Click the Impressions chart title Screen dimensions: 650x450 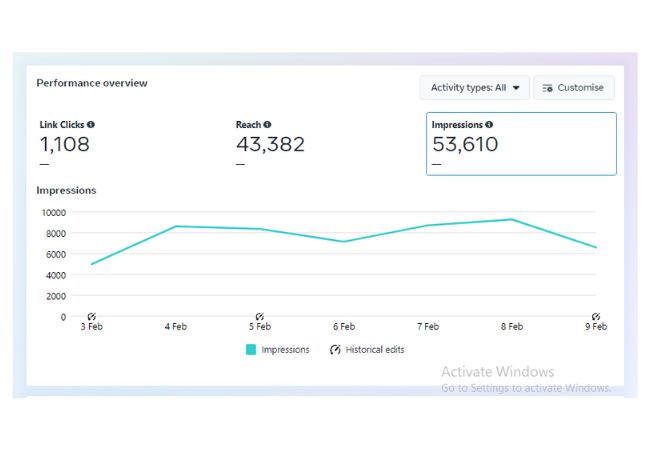tap(66, 190)
